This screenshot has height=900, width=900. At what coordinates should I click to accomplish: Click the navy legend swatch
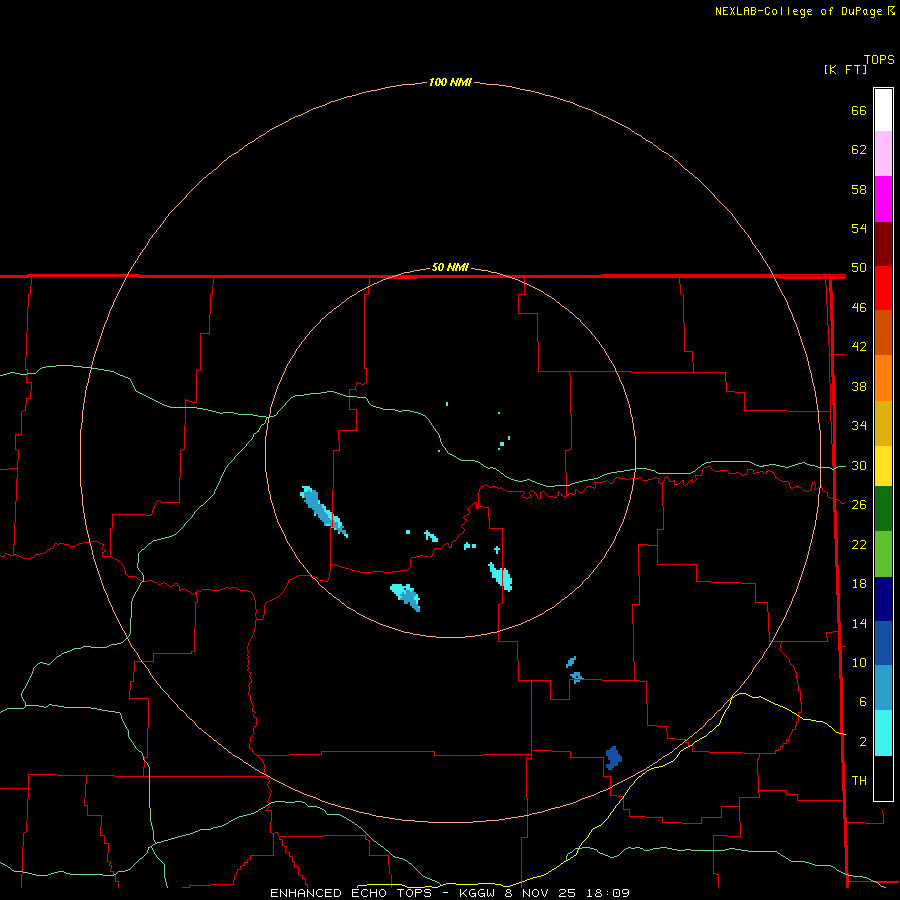coord(883,599)
